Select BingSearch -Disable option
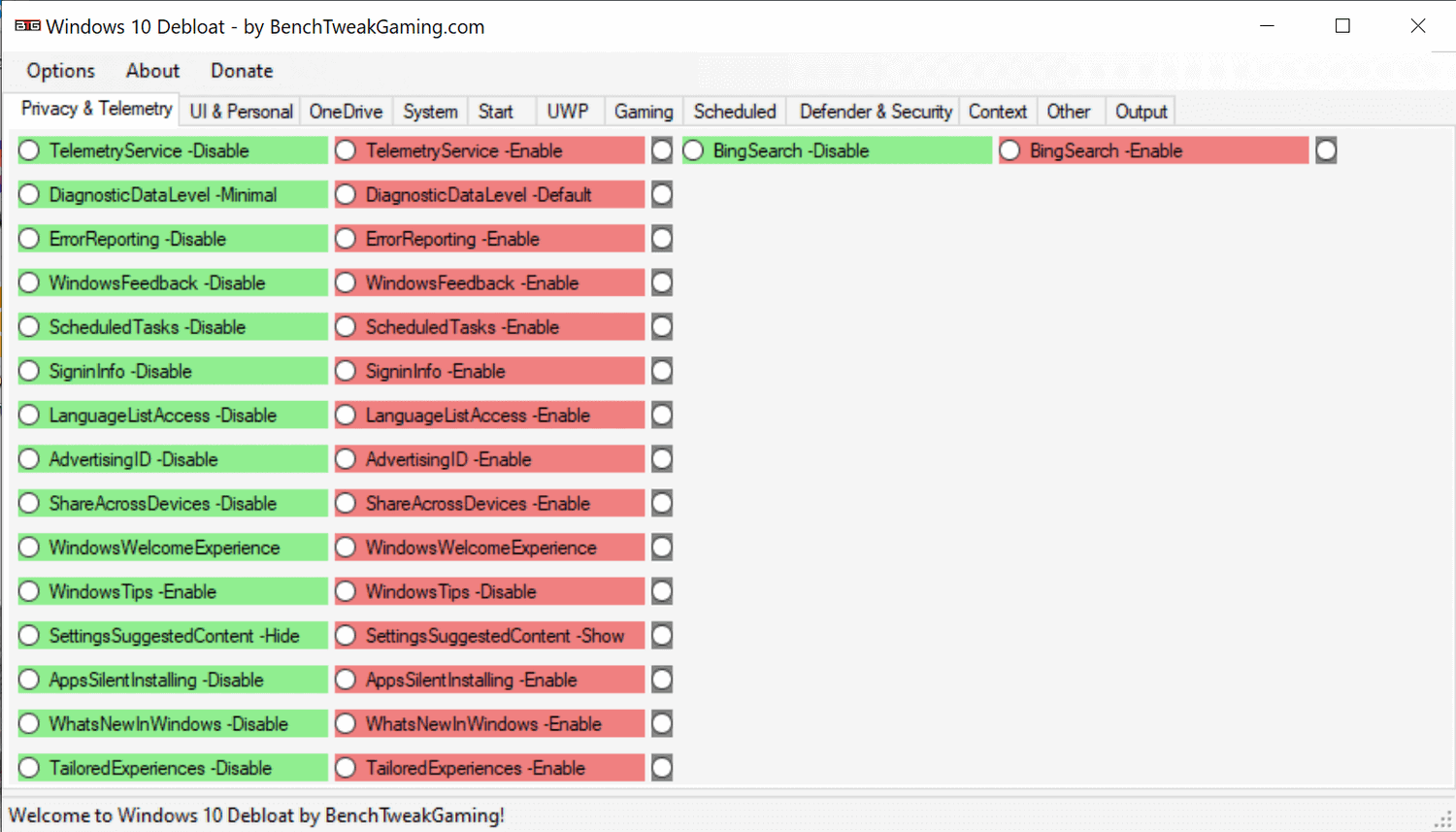This screenshot has width=1456, height=832. 694,150
